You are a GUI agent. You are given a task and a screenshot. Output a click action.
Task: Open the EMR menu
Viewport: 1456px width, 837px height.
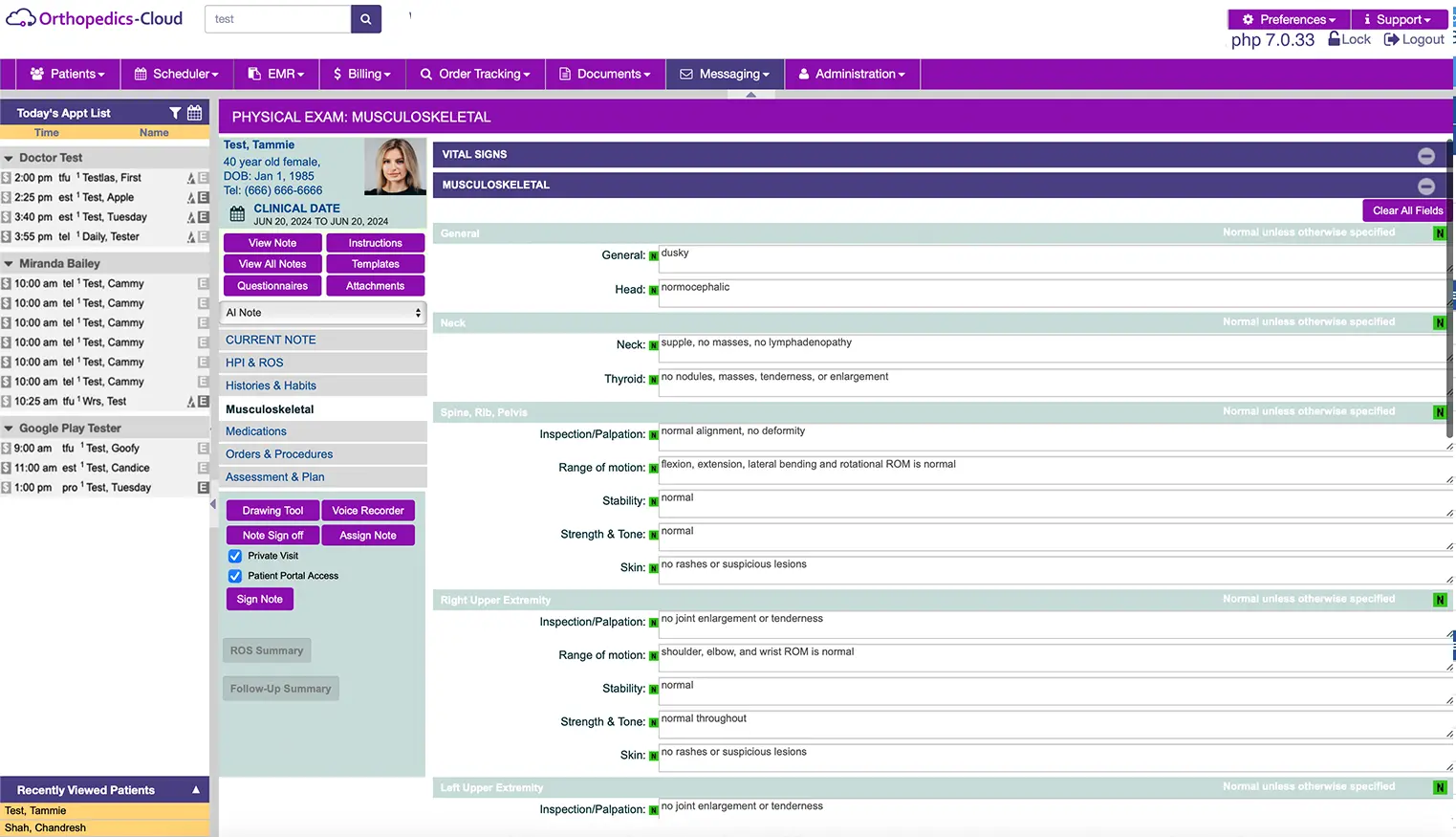click(276, 74)
